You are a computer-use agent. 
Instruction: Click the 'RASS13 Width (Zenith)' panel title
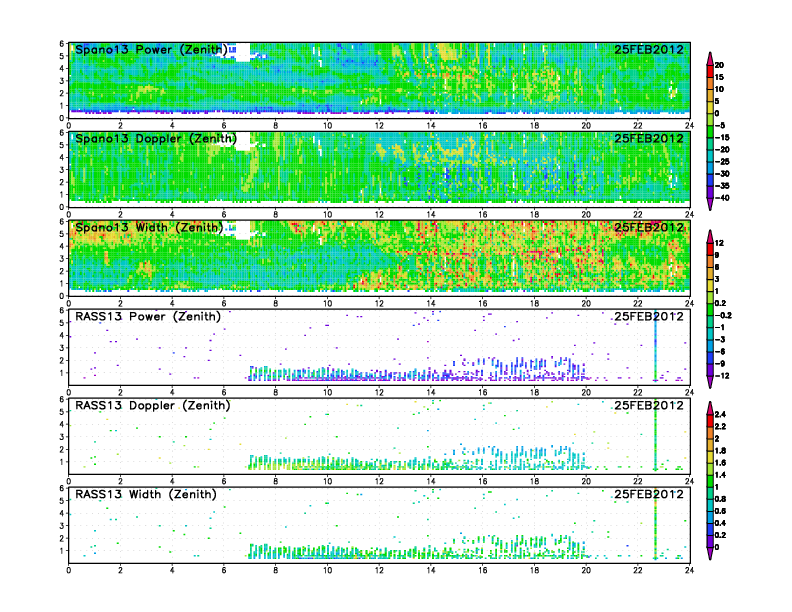click(x=145, y=494)
